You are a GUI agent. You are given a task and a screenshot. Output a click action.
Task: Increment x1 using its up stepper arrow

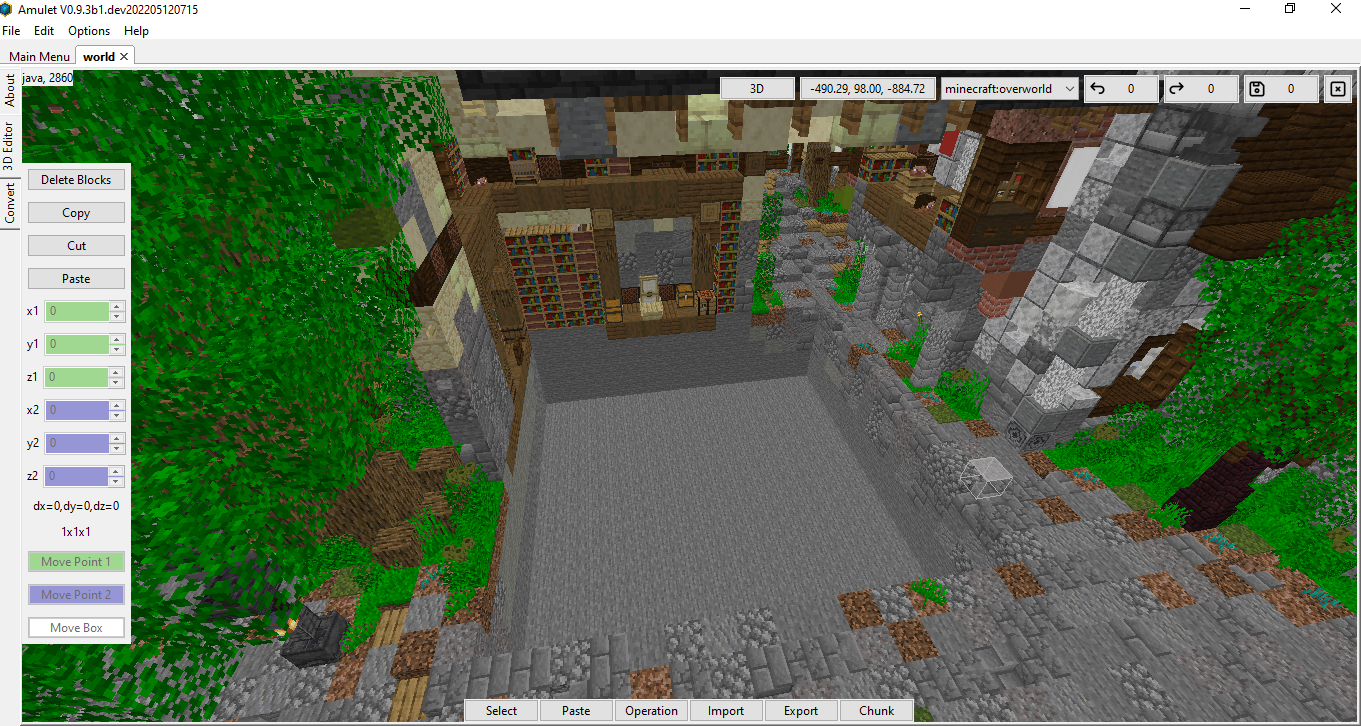[118, 306]
